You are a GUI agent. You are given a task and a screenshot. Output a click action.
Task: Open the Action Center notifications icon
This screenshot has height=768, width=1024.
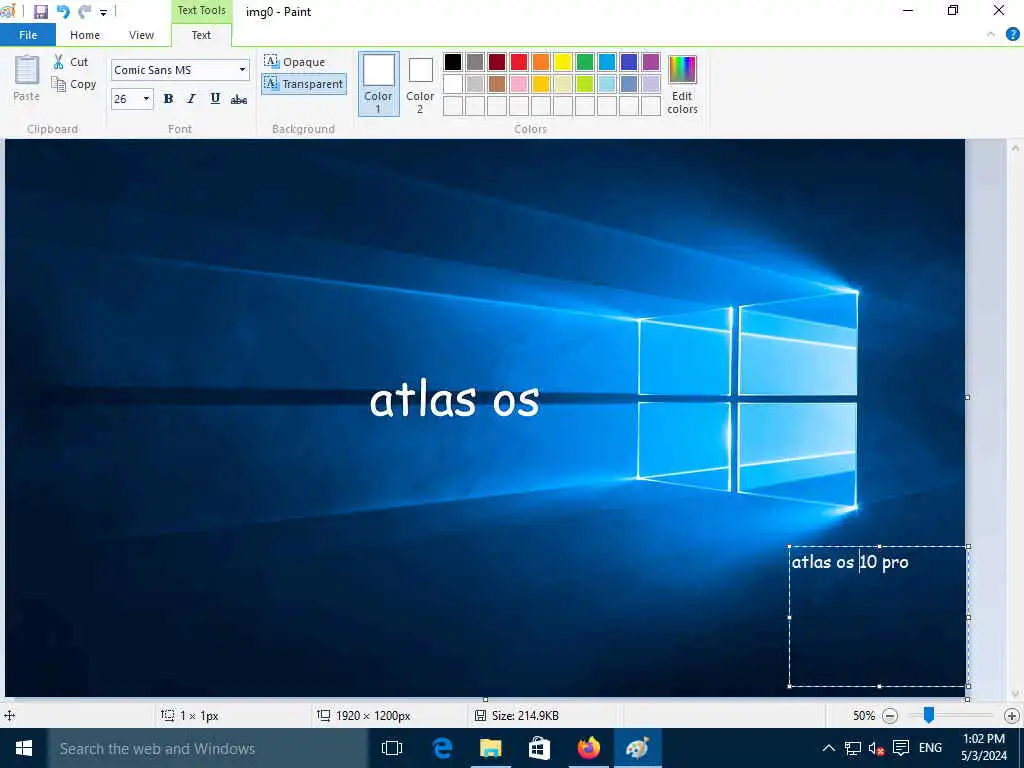point(901,748)
